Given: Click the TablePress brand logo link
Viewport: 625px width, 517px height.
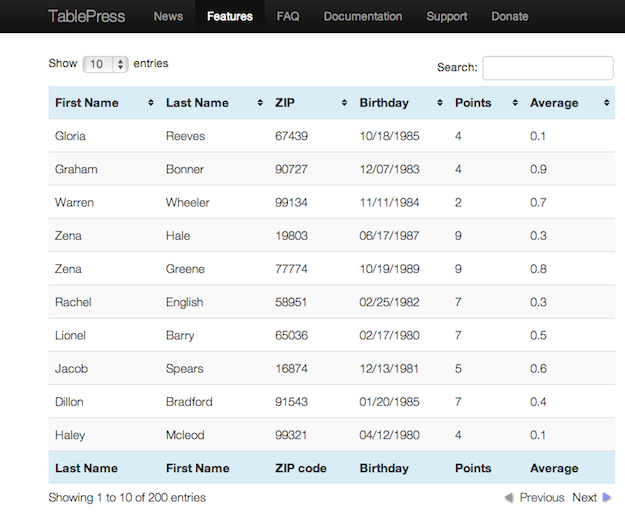Looking at the screenshot, I should click(x=88, y=16).
